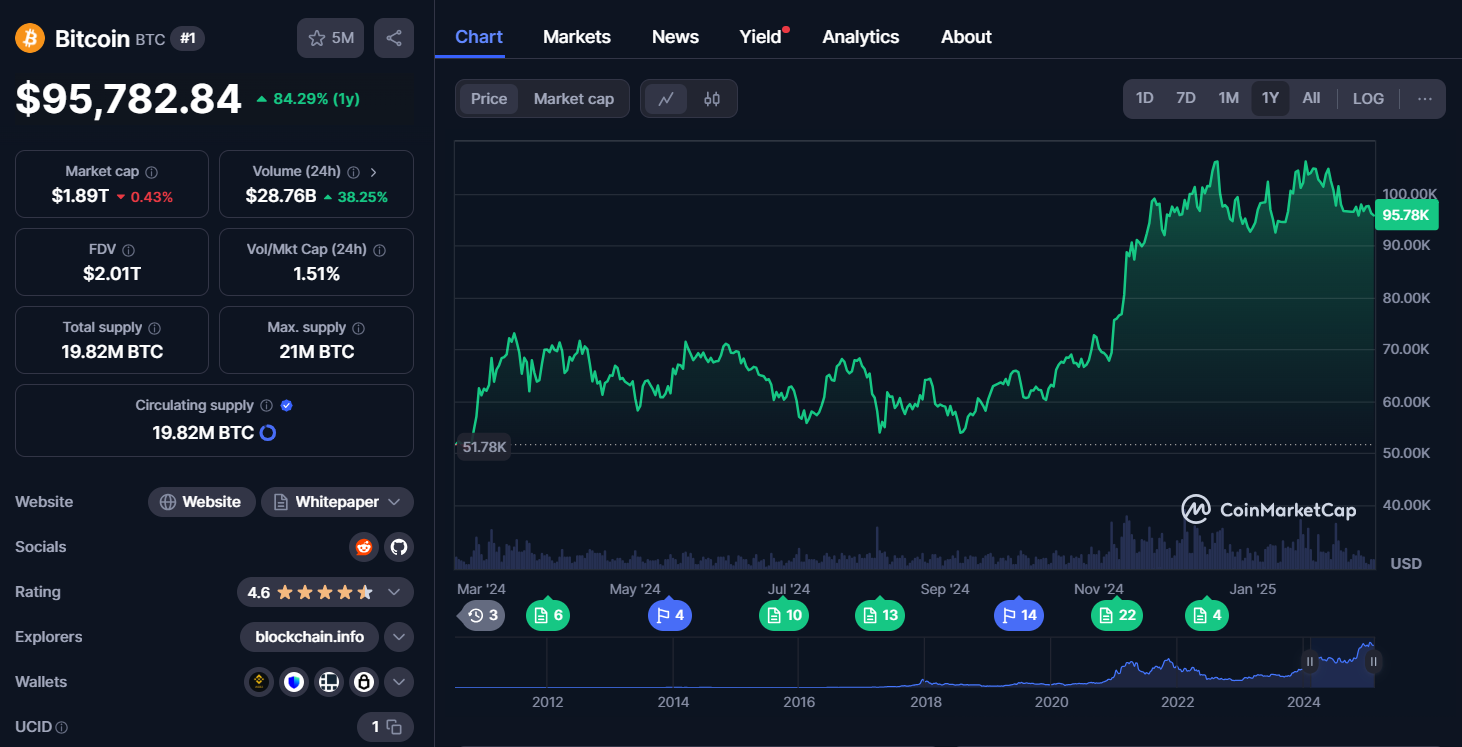Select the Price chart toggle

(x=489, y=99)
